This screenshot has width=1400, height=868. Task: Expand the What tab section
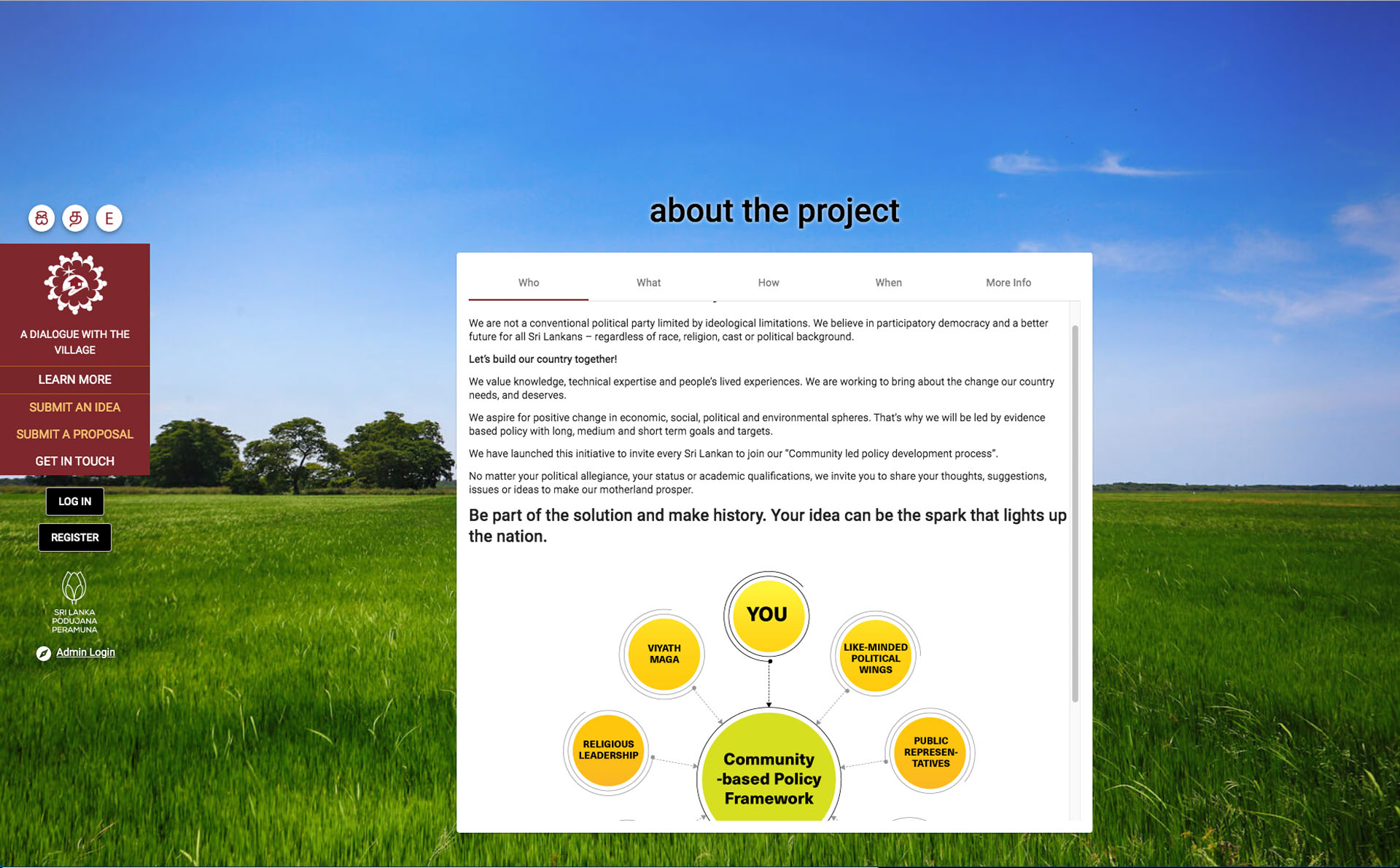tap(648, 283)
